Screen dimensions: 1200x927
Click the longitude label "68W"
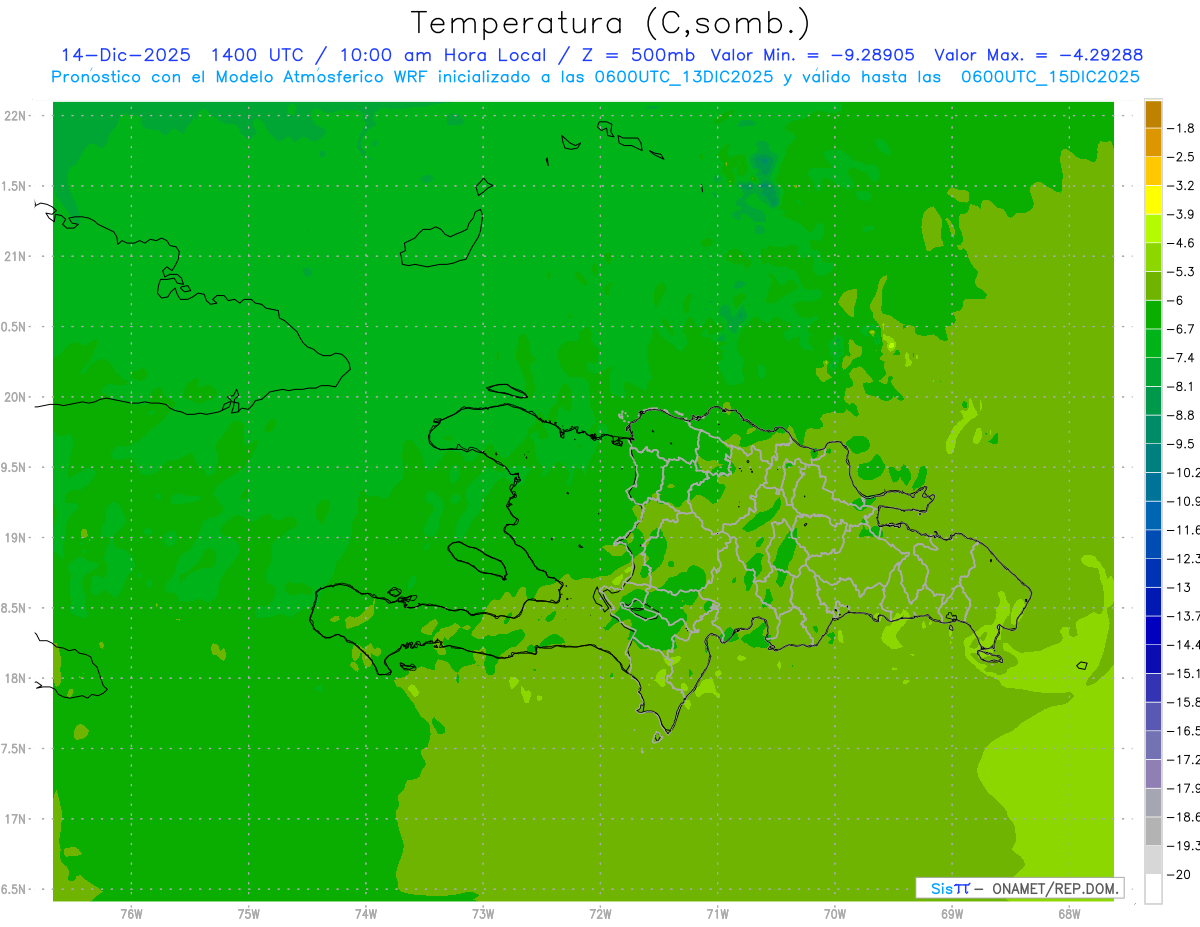pyautogui.click(x=1069, y=913)
